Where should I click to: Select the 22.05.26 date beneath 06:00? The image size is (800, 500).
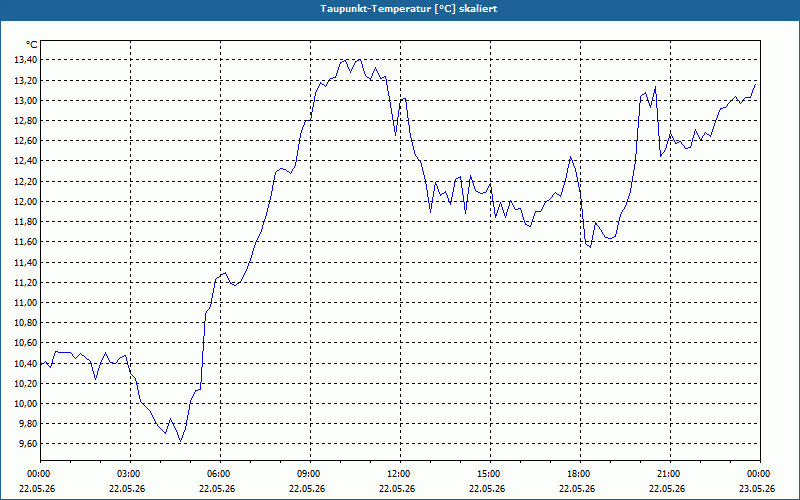217,488
